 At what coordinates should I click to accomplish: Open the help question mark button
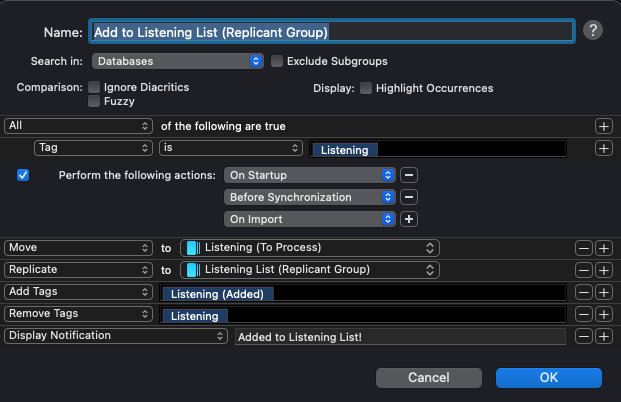592,30
